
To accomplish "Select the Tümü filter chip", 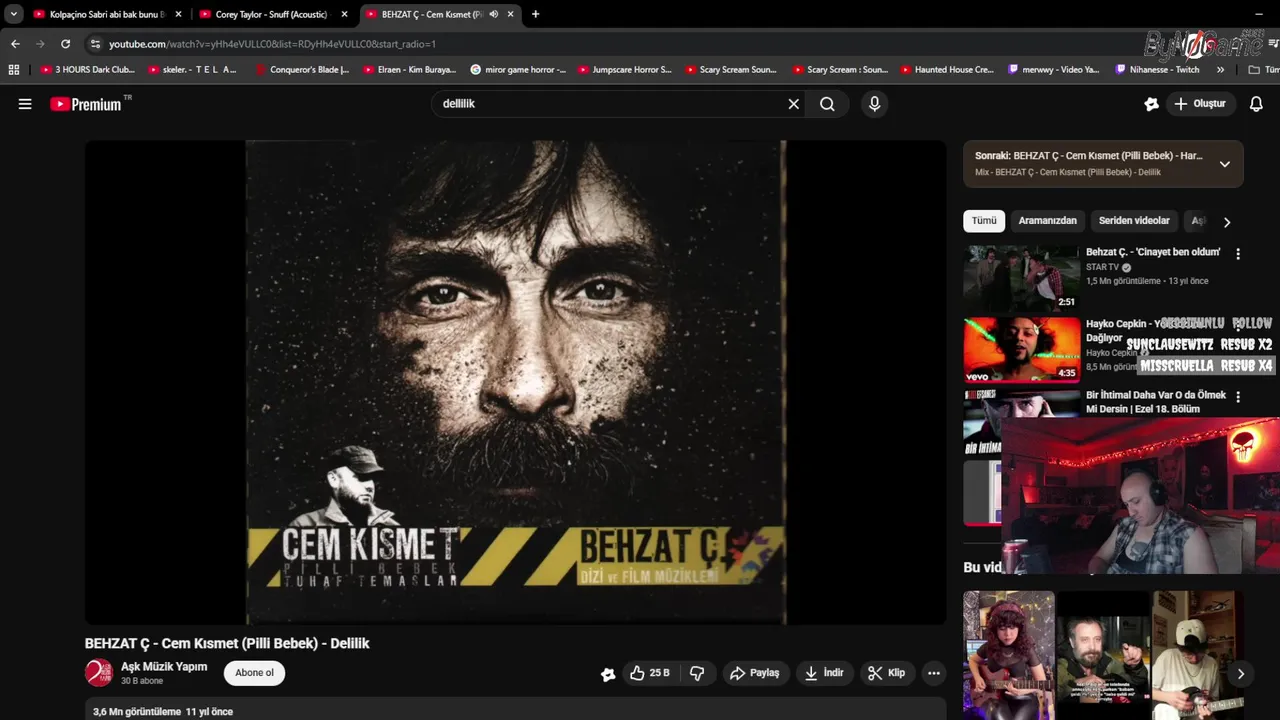I will [x=984, y=221].
